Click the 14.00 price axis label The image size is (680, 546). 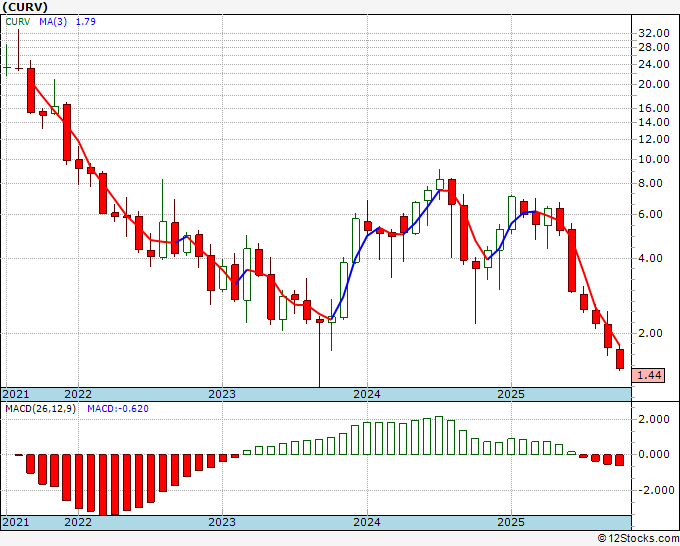[x=654, y=122]
